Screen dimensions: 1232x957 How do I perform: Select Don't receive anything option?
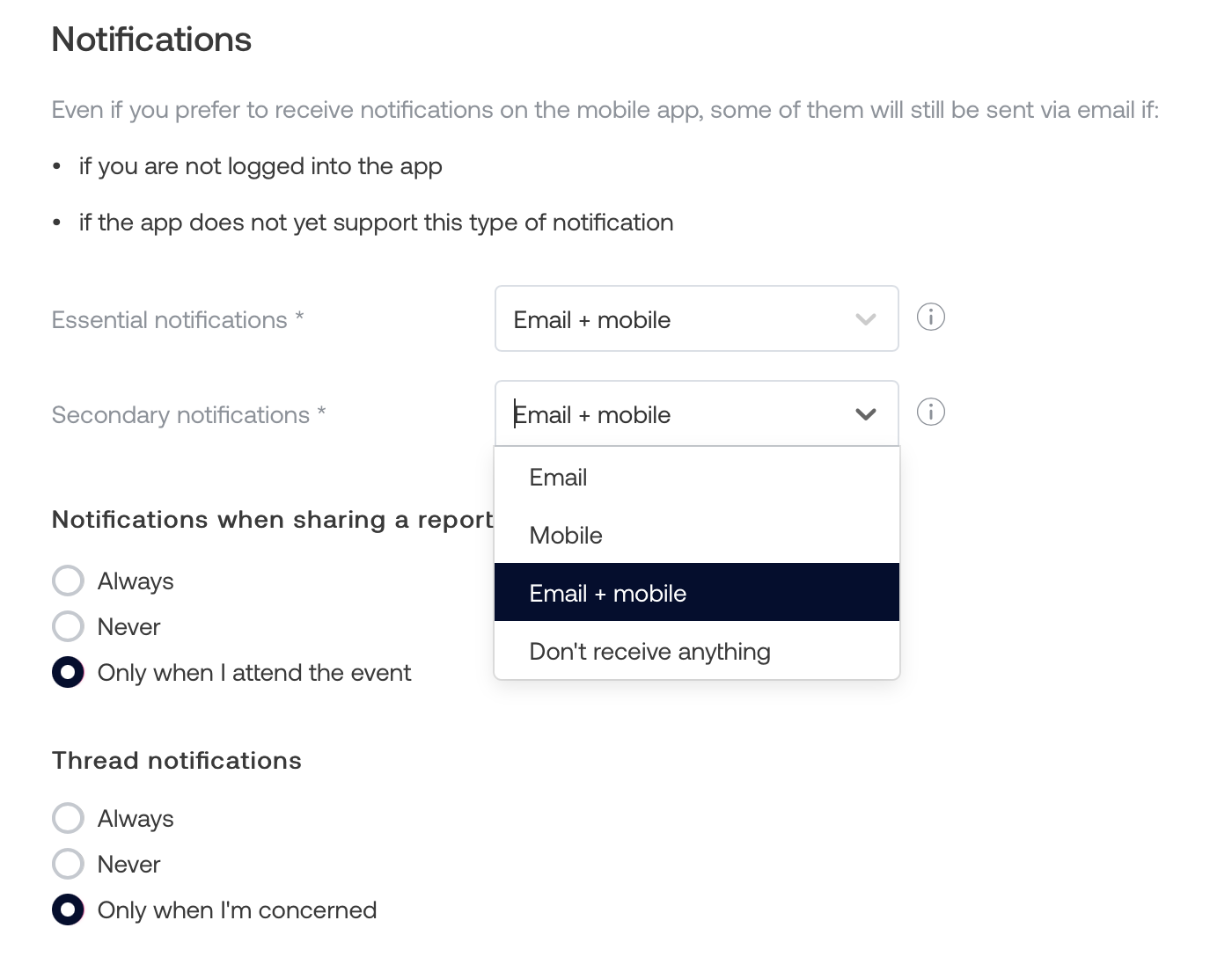[649, 652]
